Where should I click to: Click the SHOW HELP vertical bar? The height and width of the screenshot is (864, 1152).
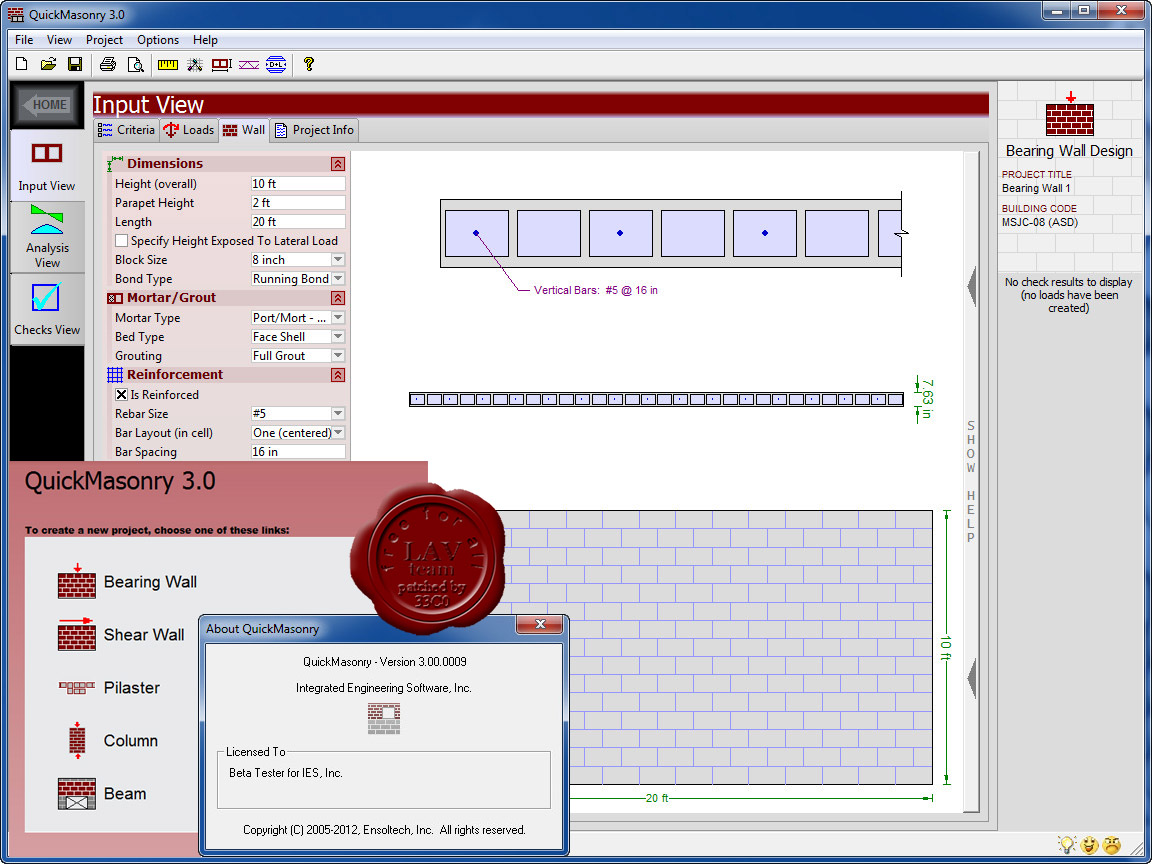coord(971,481)
